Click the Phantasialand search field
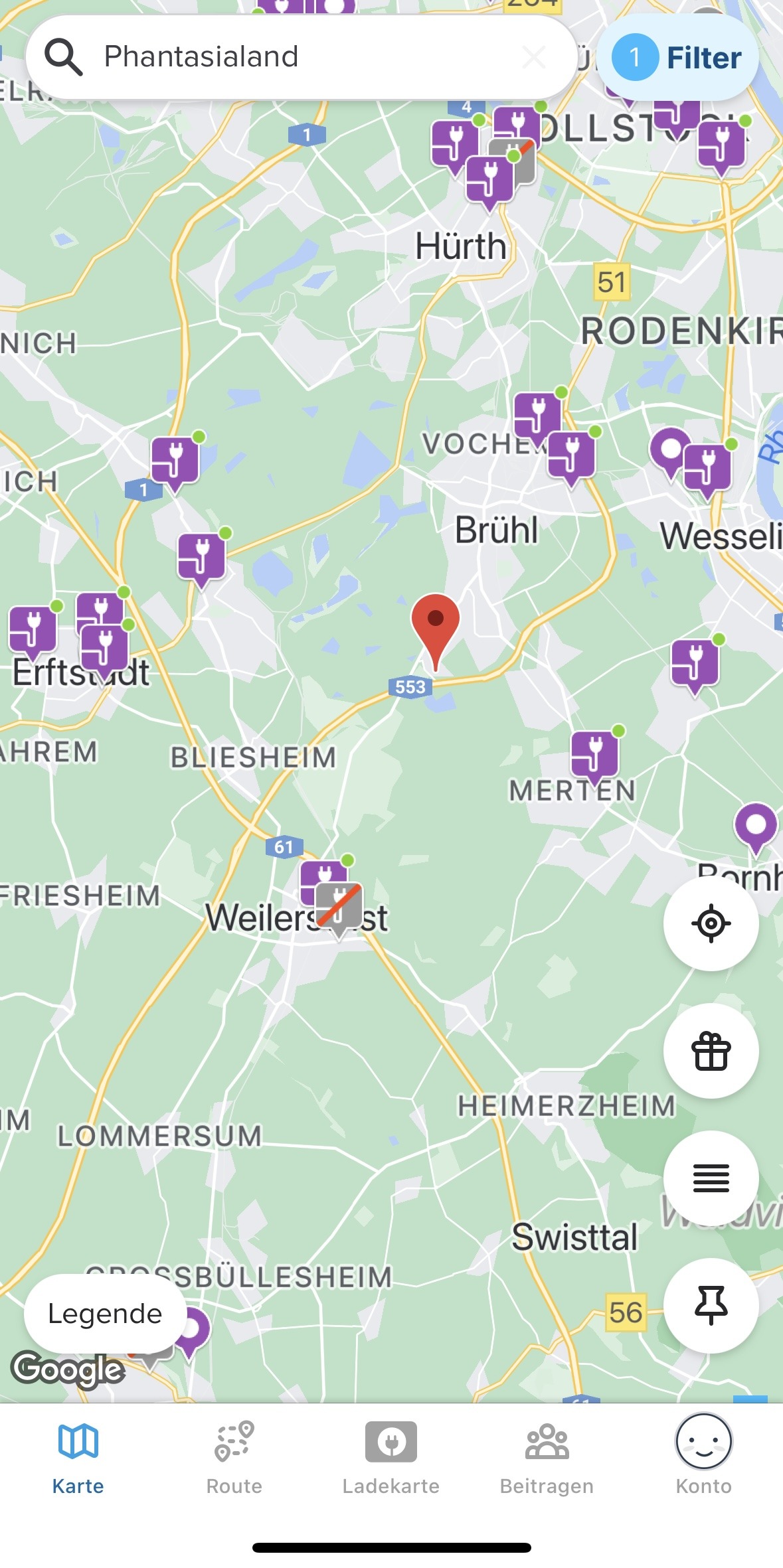 click(x=301, y=57)
